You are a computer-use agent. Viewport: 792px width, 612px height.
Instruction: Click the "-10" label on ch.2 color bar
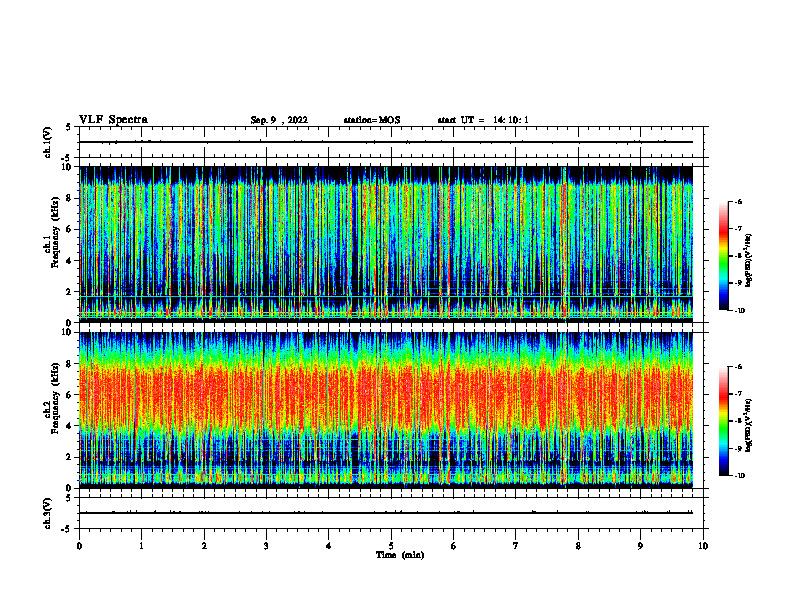(739, 476)
